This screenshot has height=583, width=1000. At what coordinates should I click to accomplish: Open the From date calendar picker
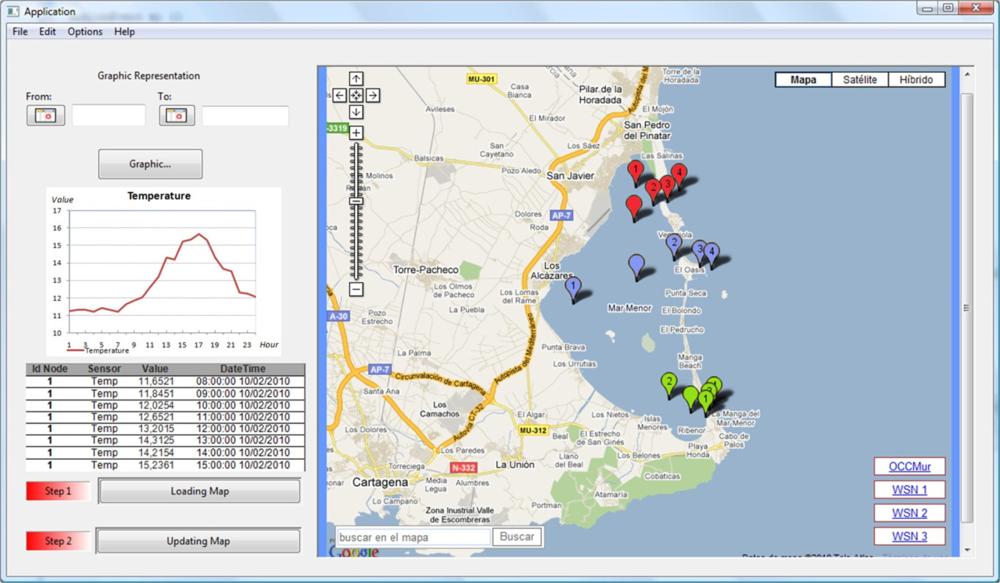pos(45,115)
